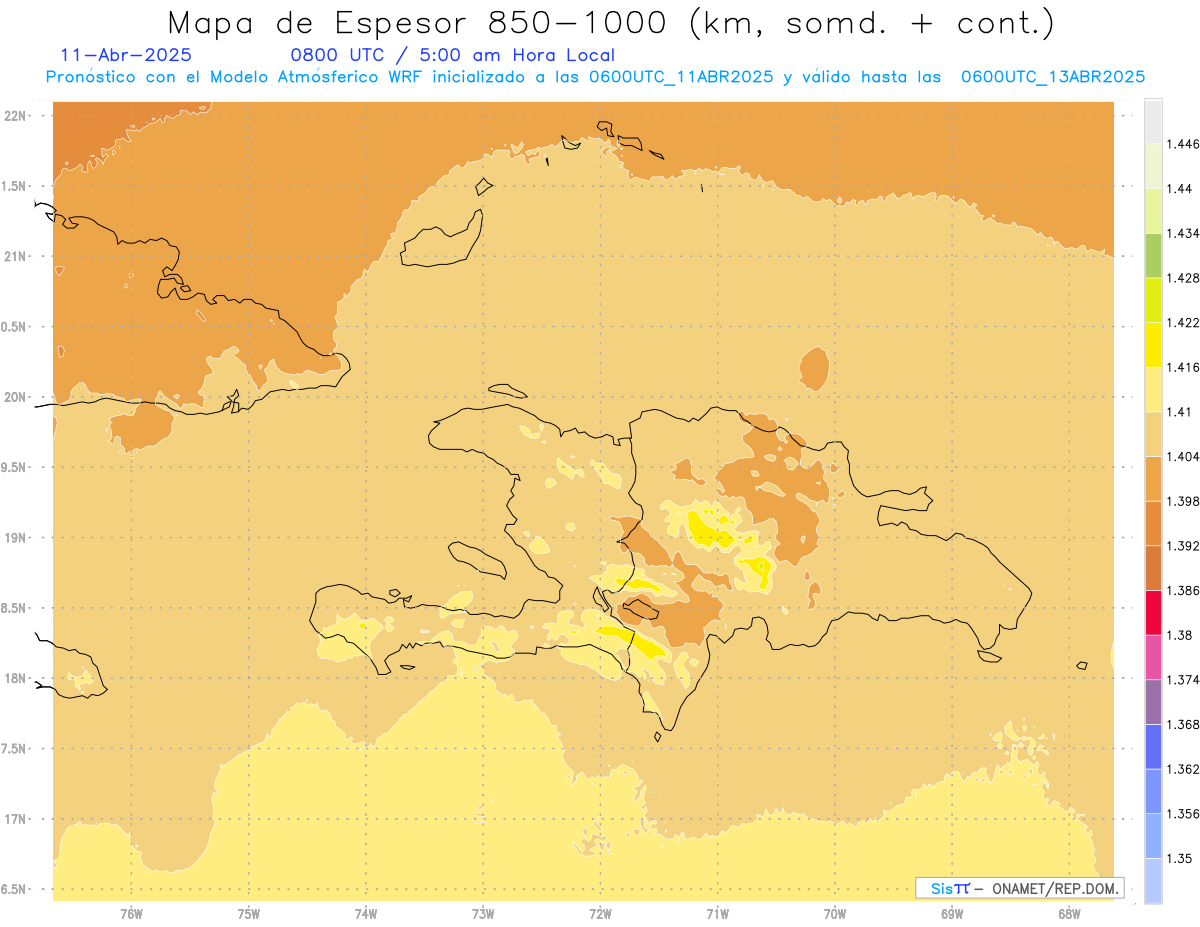This screenshot has height=927, width=1200.
Task: Click the legend value '1.404'
Action: click(1184, 456)
